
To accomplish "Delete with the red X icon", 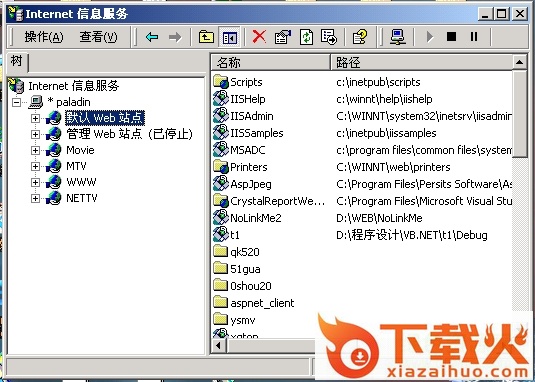I will click(x=259, y=36).
